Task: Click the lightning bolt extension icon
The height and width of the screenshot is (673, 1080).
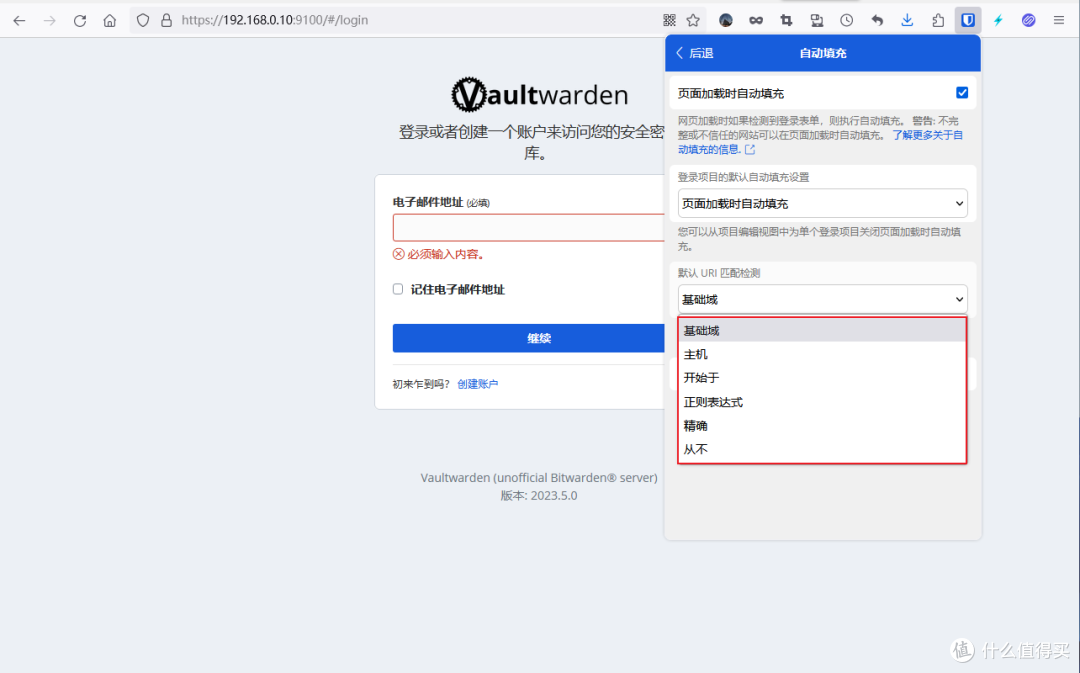Action: click(x=998, y=20)
